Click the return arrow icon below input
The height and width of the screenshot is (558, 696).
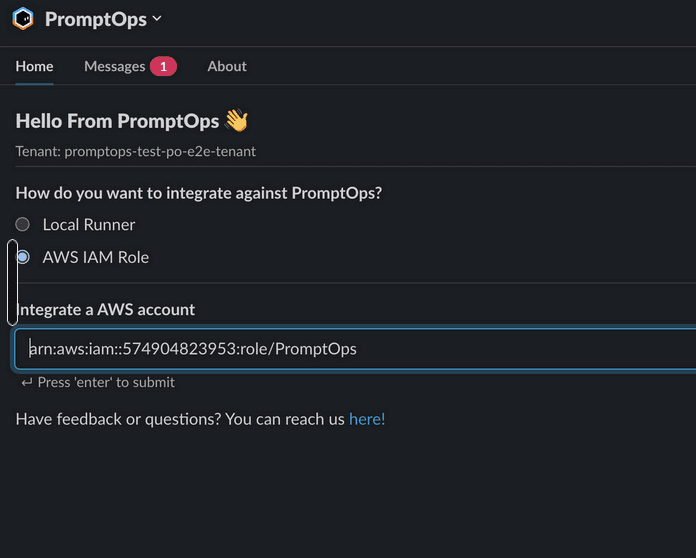pyautogui.click(x=27, y=382)
